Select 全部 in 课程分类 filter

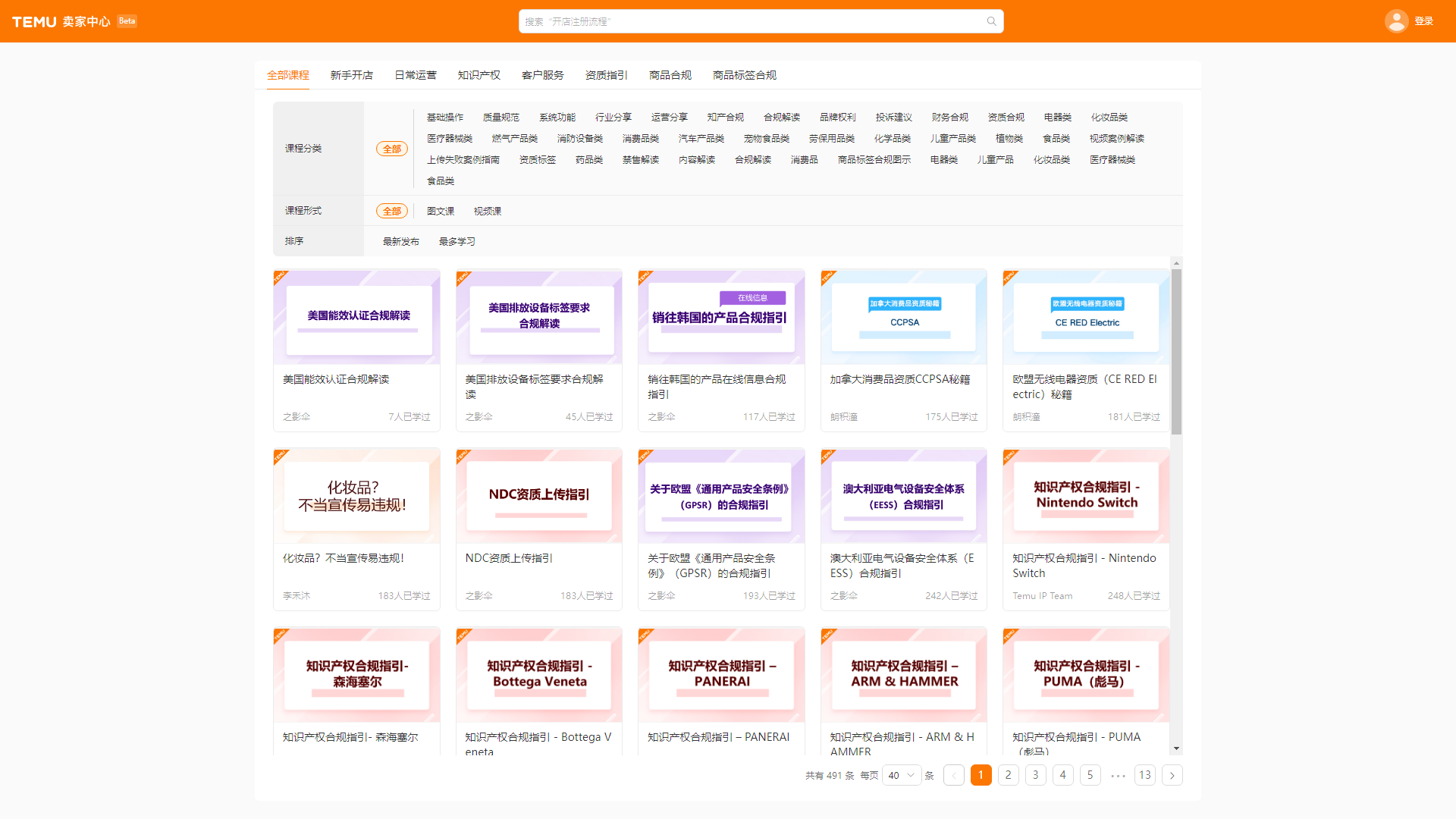click(391, 149)
